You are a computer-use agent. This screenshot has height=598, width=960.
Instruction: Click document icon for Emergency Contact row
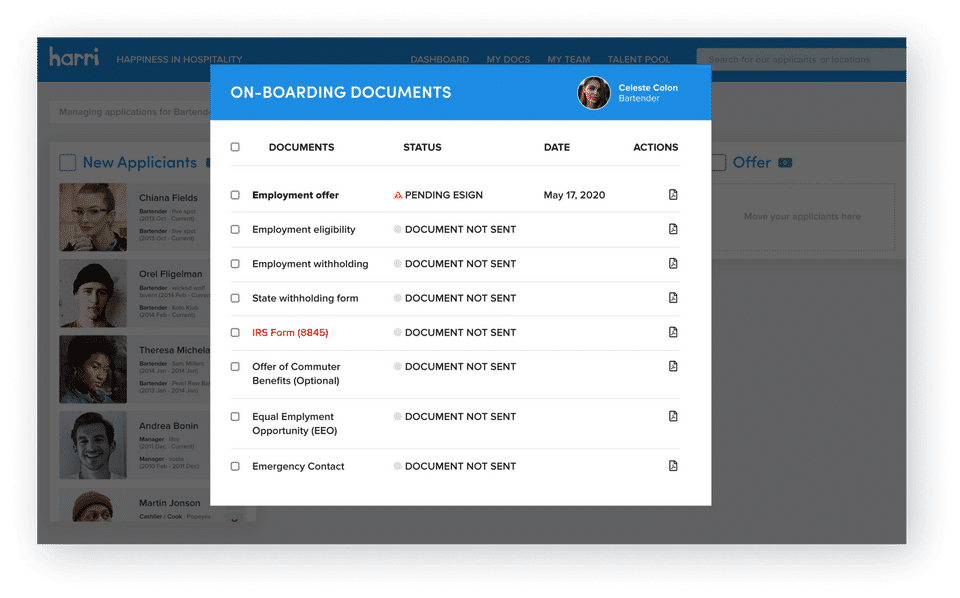point(673,466)
